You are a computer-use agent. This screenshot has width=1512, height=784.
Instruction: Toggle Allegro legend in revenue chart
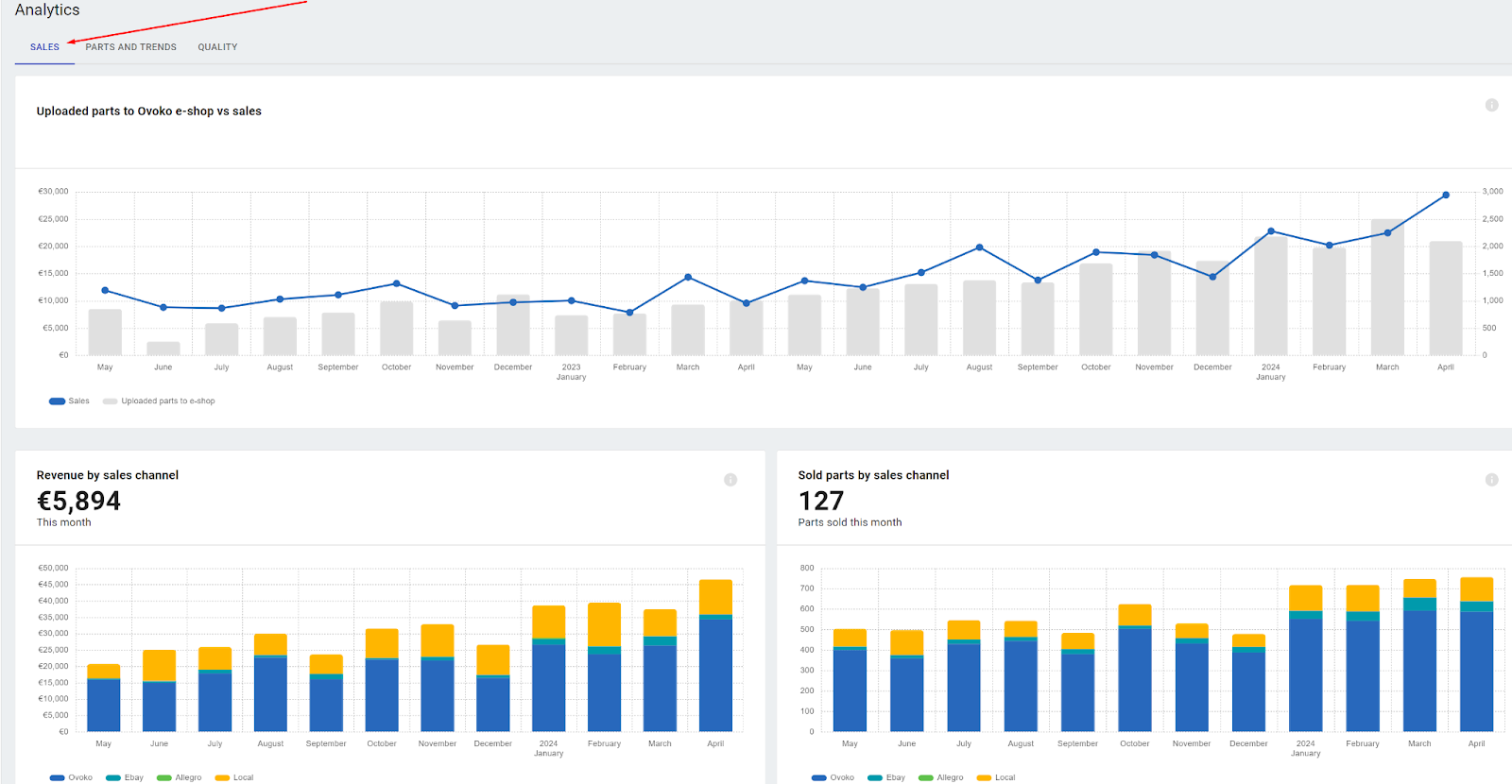click(180, 777)
